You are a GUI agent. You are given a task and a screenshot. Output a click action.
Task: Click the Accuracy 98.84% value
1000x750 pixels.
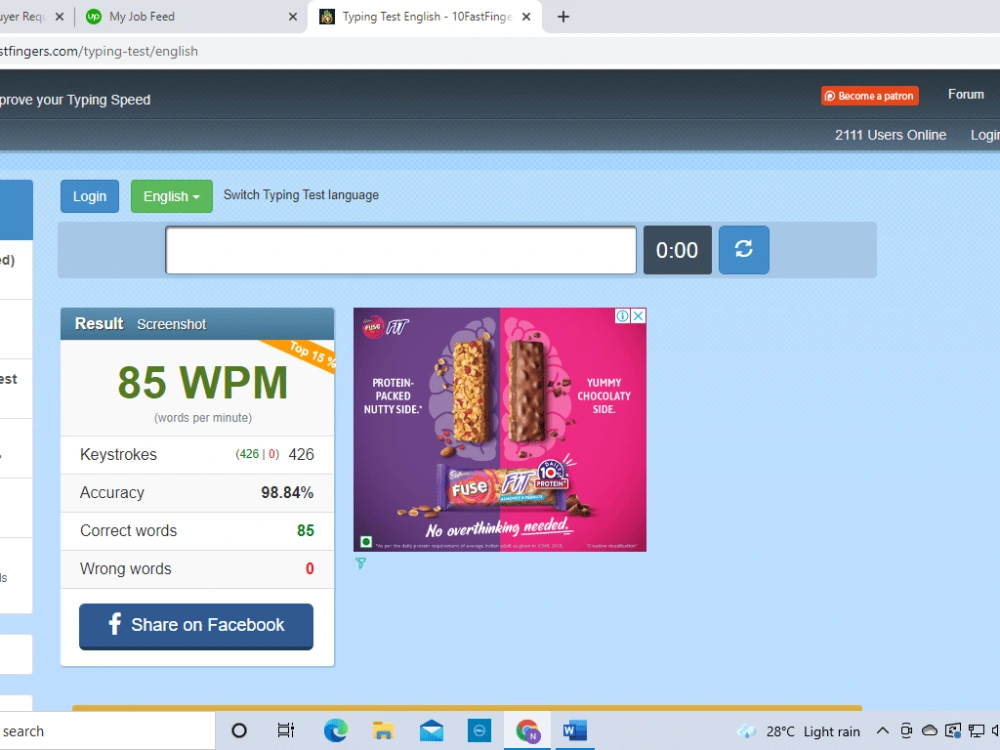(x=287, y=492)
